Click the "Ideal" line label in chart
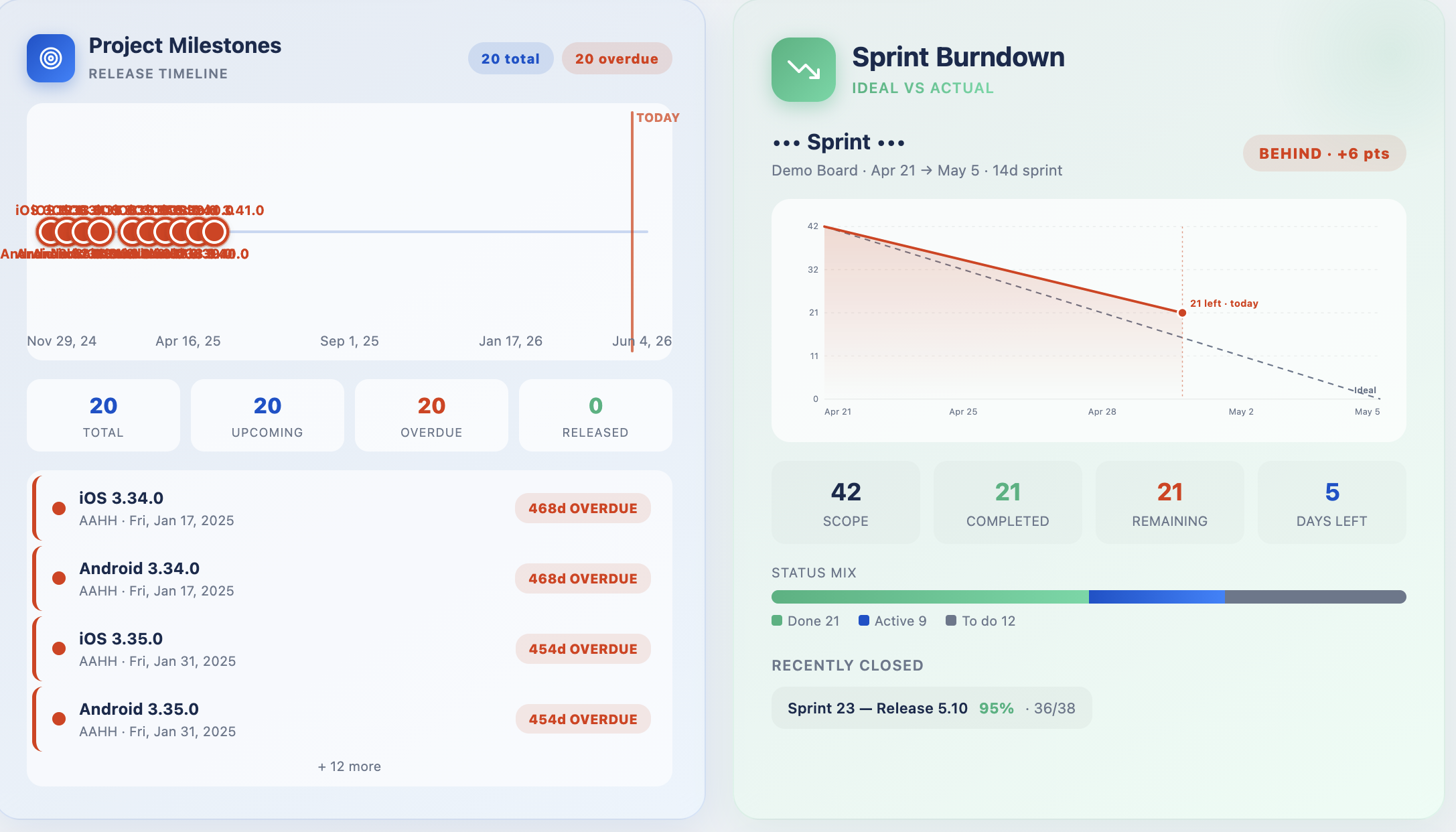Image resolution: width=1456 pixels, height=832 pixels. (x=1365, y=390)
